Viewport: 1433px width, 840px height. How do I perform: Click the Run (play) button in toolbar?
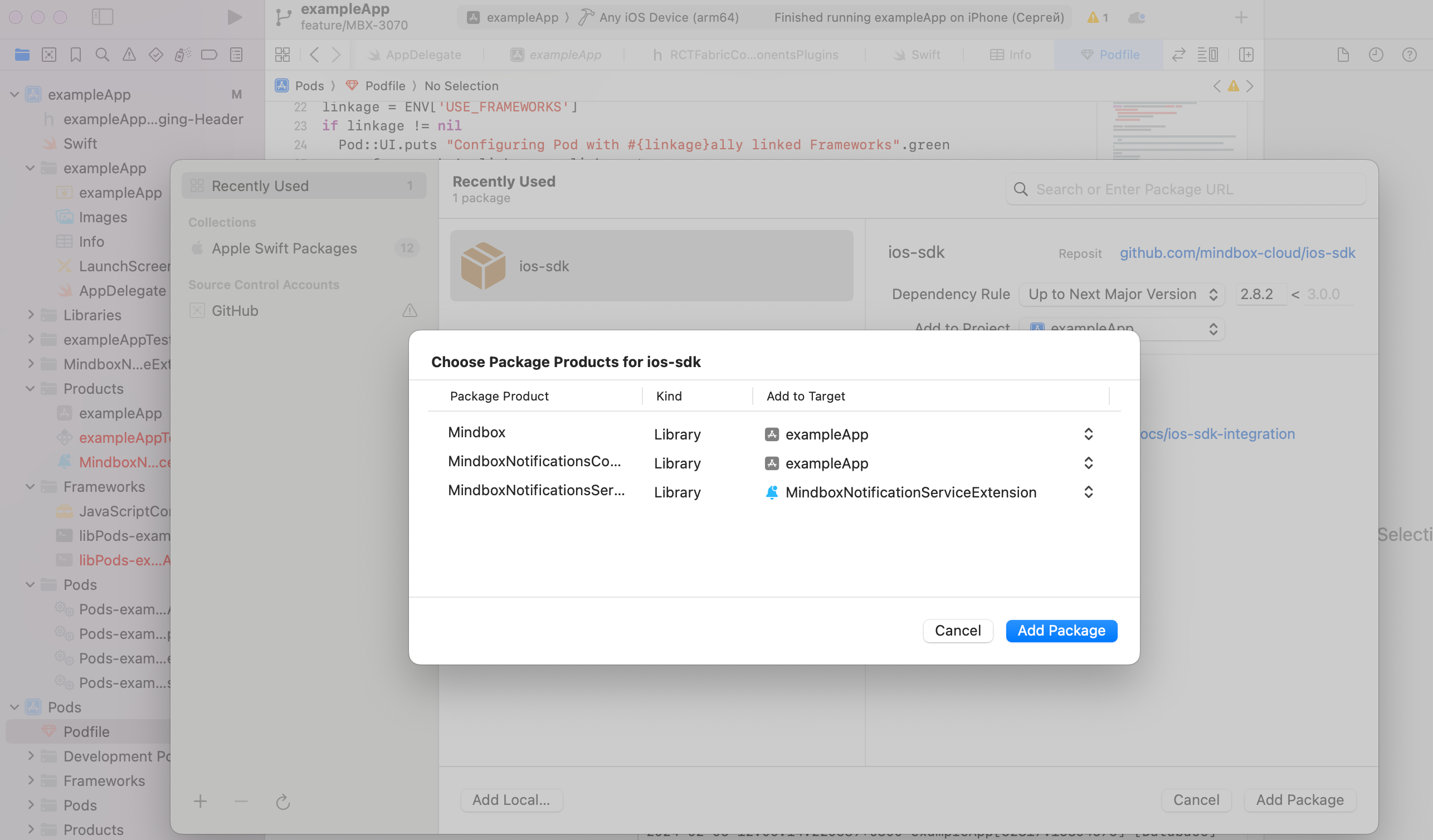tap(235, 17)
